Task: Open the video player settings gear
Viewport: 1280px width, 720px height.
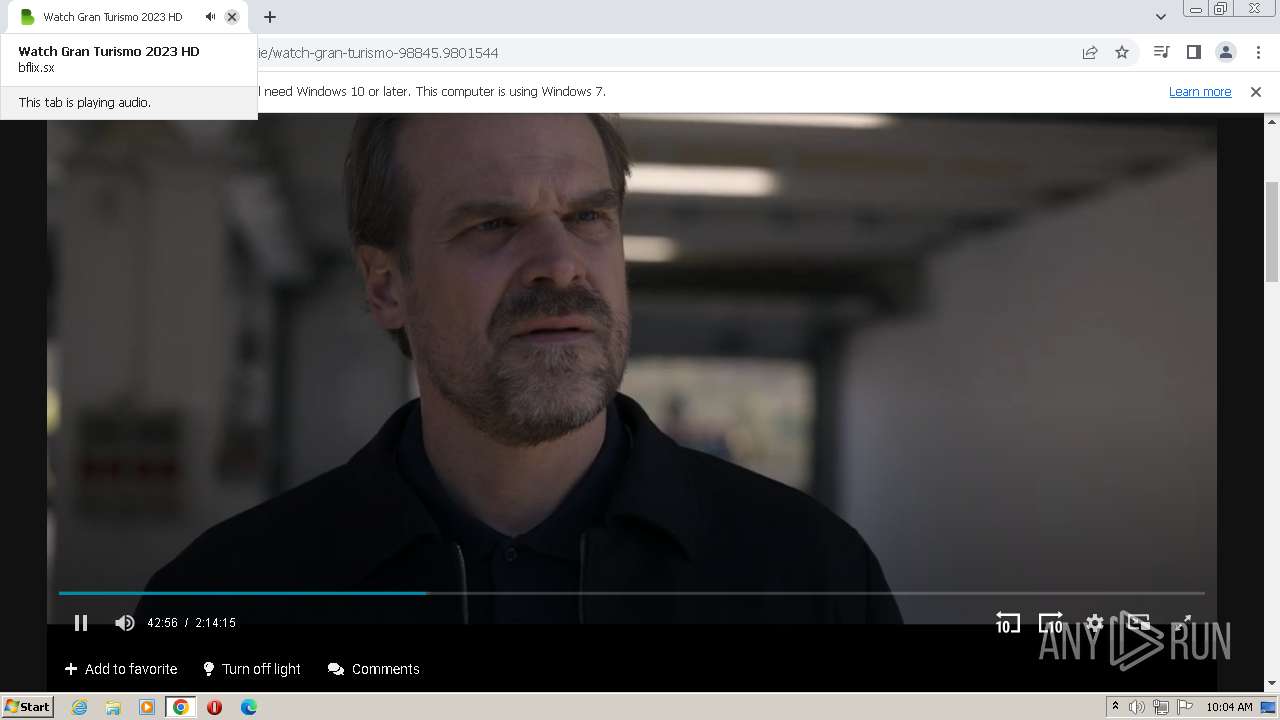Action: (1095, 623)
